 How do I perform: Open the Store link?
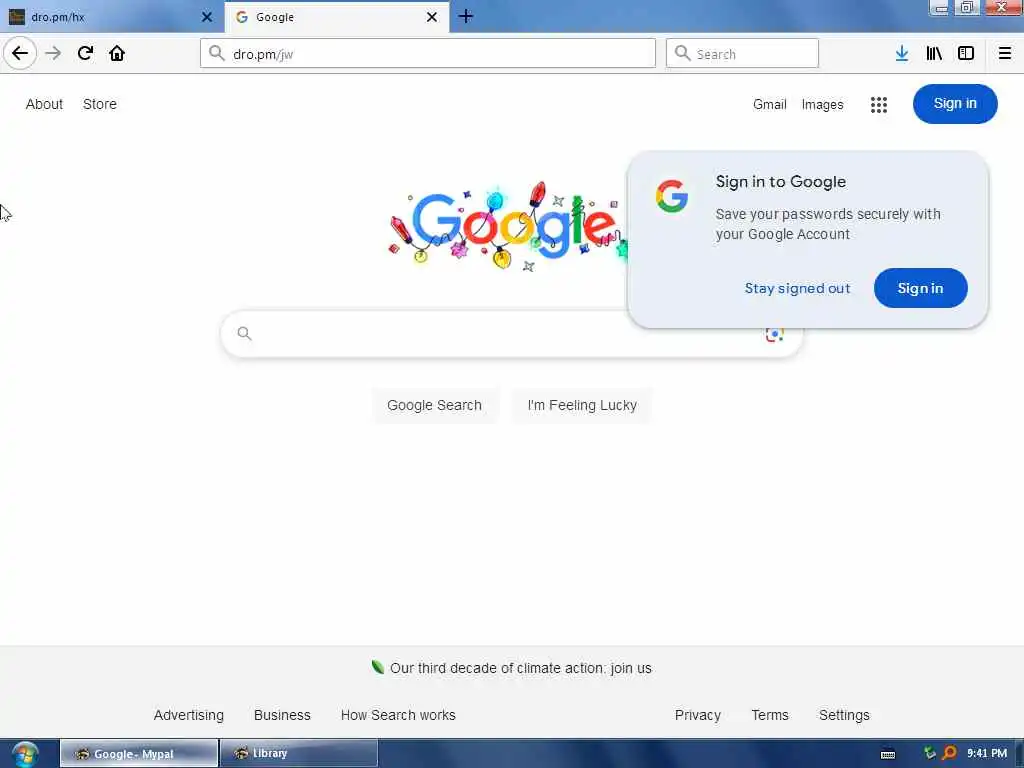(100, 104)
